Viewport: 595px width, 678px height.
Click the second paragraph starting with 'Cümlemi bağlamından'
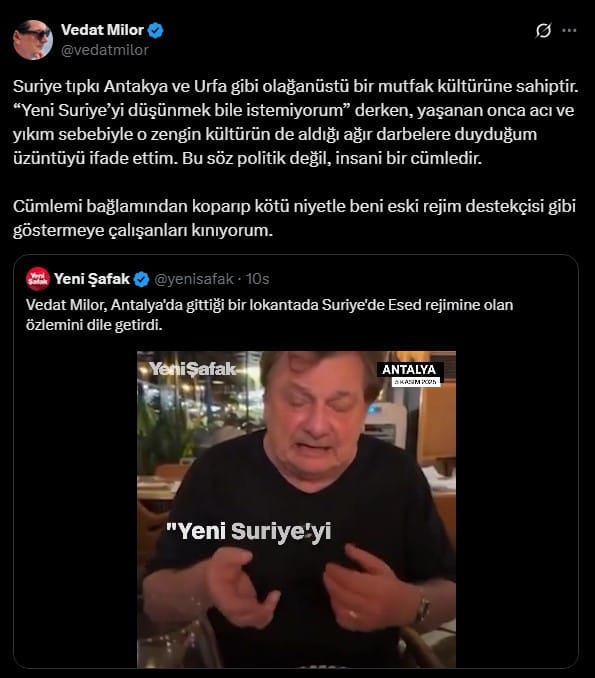pos(294,218)
